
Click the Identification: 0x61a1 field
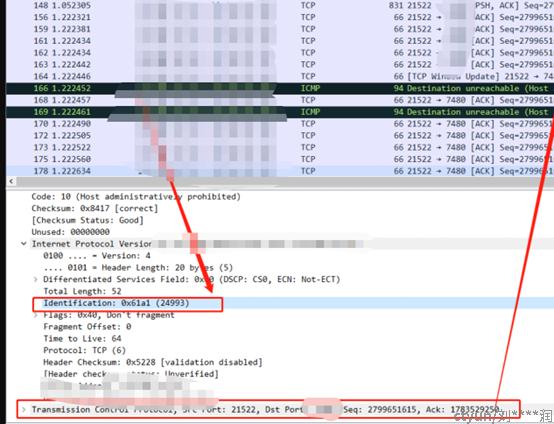click(x=116, y=303)
